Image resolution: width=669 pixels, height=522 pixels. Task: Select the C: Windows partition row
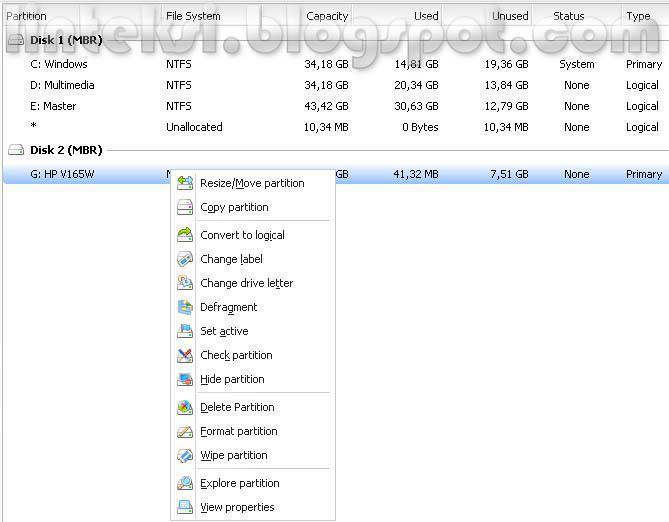pyautogui.click(x=336, y=64)
